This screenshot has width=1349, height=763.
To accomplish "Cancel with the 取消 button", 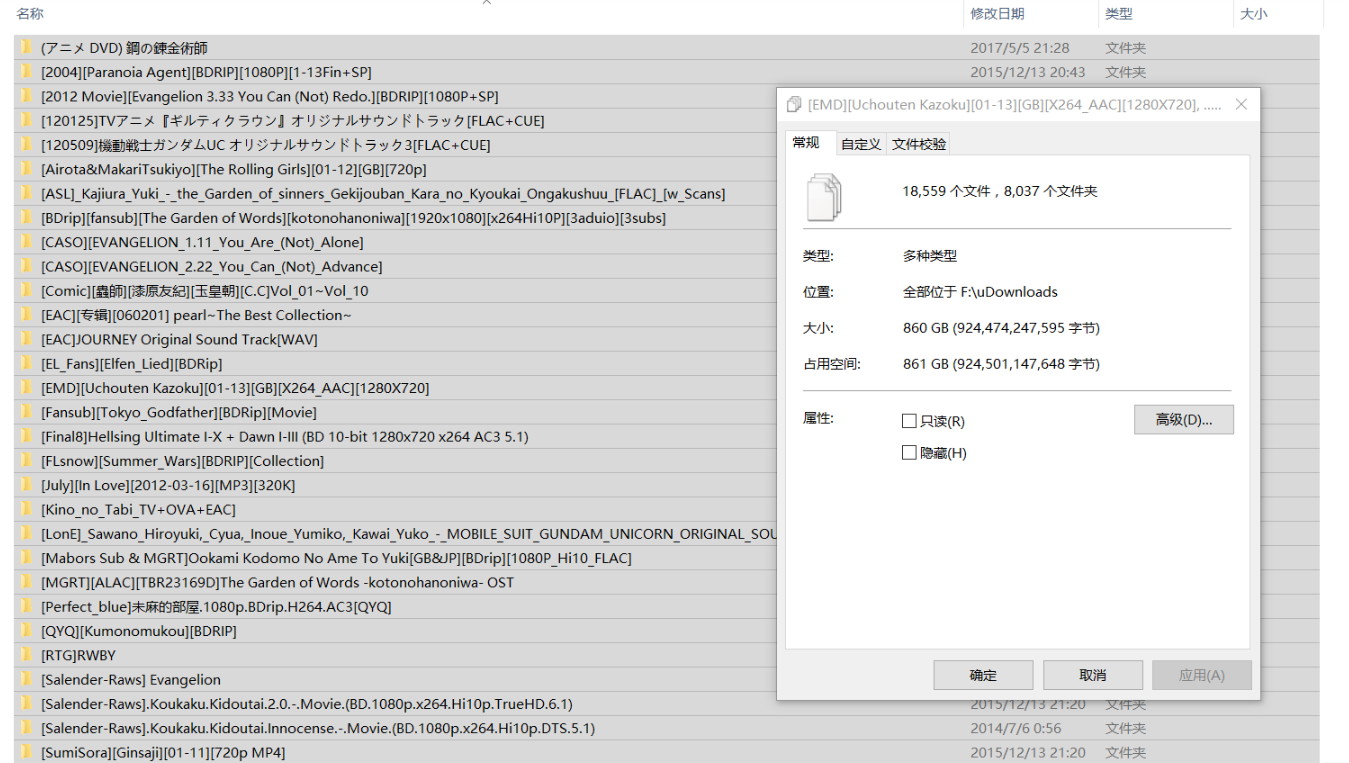I will tap(1093, 675).
